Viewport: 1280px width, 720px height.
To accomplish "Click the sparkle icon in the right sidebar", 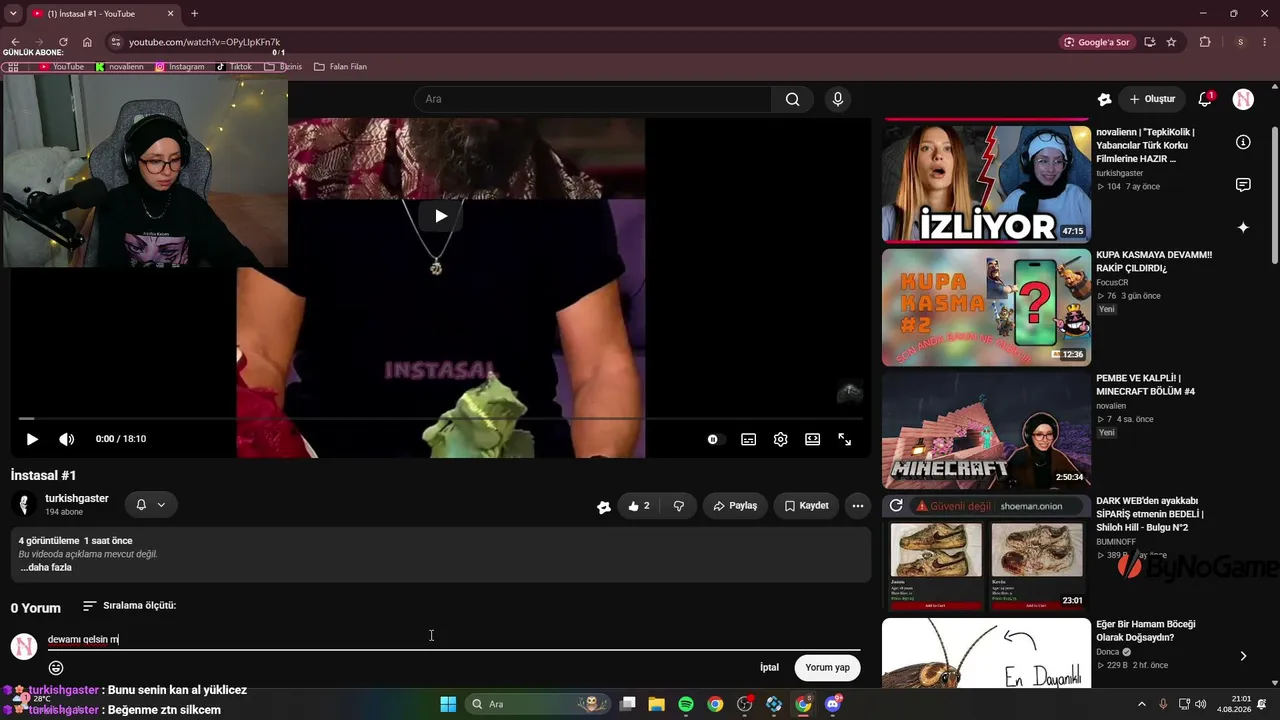I will [x=1243, y=227].
